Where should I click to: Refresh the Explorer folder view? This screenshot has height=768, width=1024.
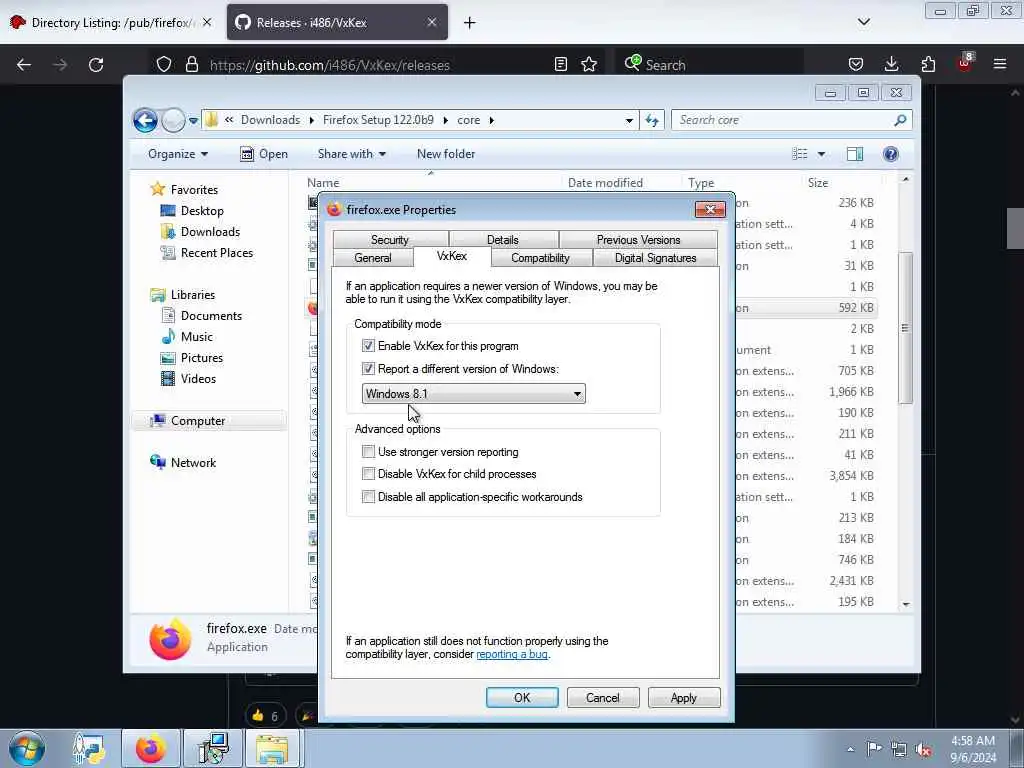point(652,120)
